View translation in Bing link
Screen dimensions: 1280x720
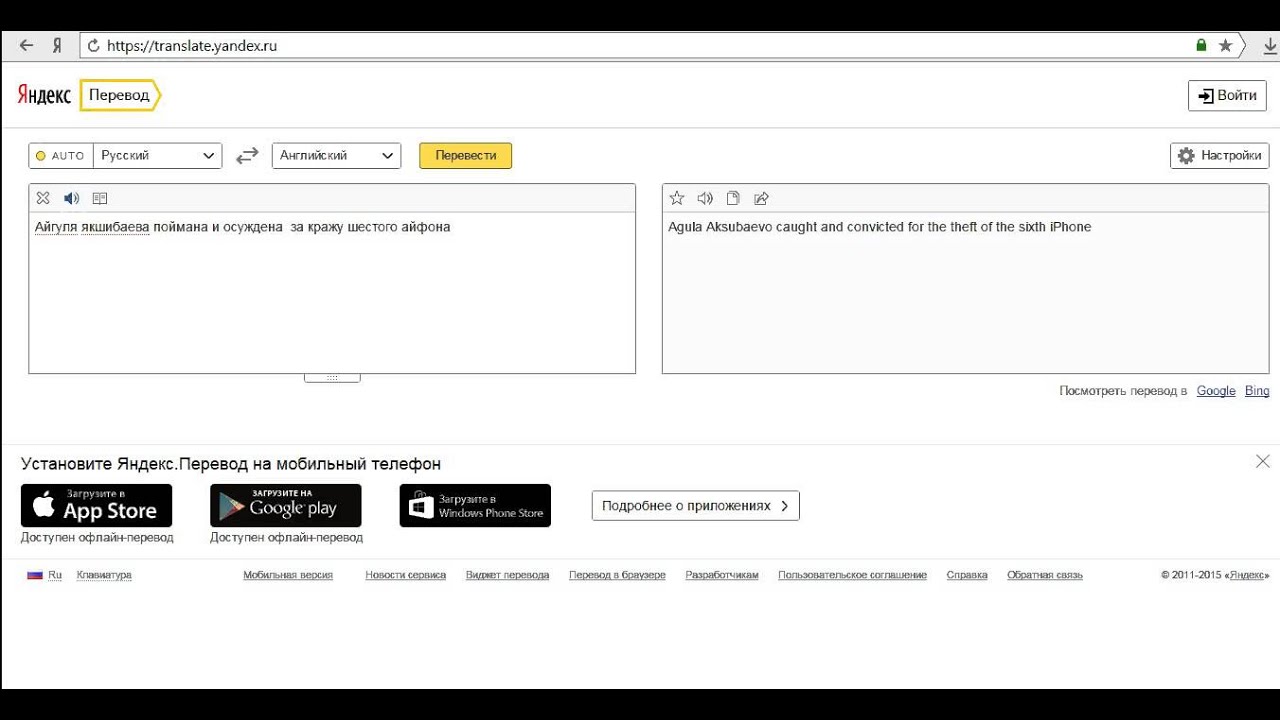click(1257, 391)
